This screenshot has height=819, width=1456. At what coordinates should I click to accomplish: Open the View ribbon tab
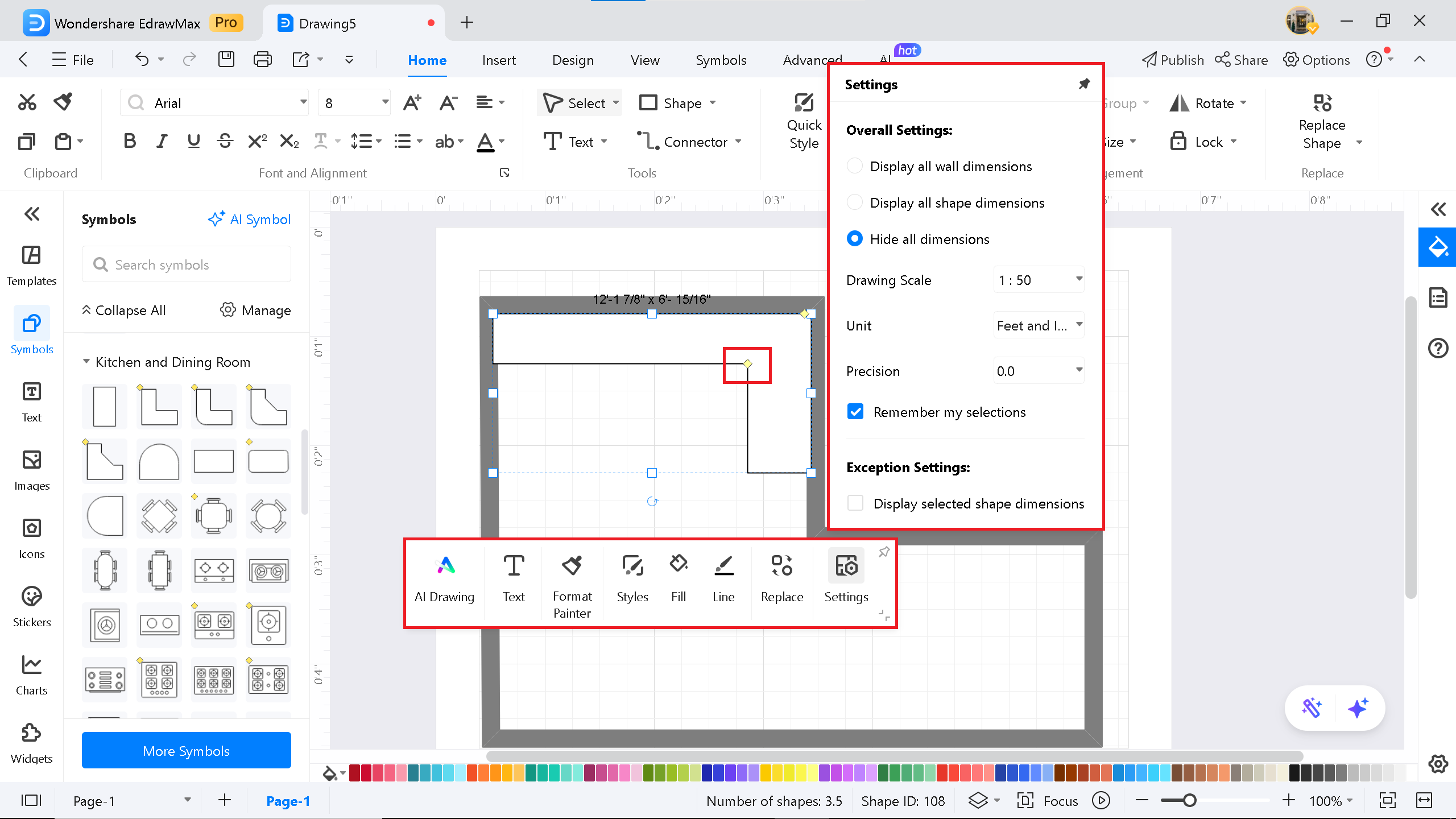coord(645,60)
